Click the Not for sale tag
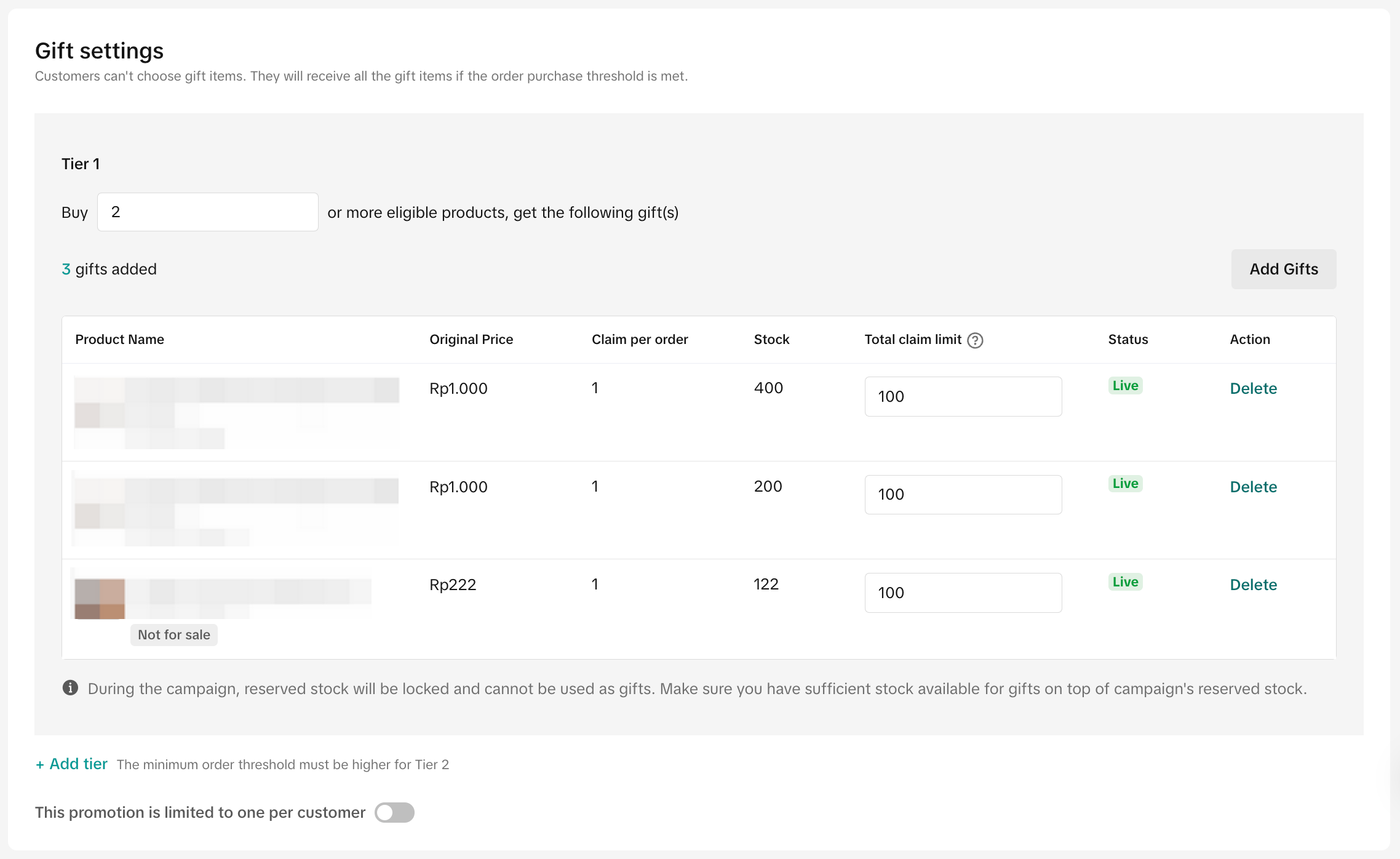The image size is (1400, 859). click(x=173, y=634)
